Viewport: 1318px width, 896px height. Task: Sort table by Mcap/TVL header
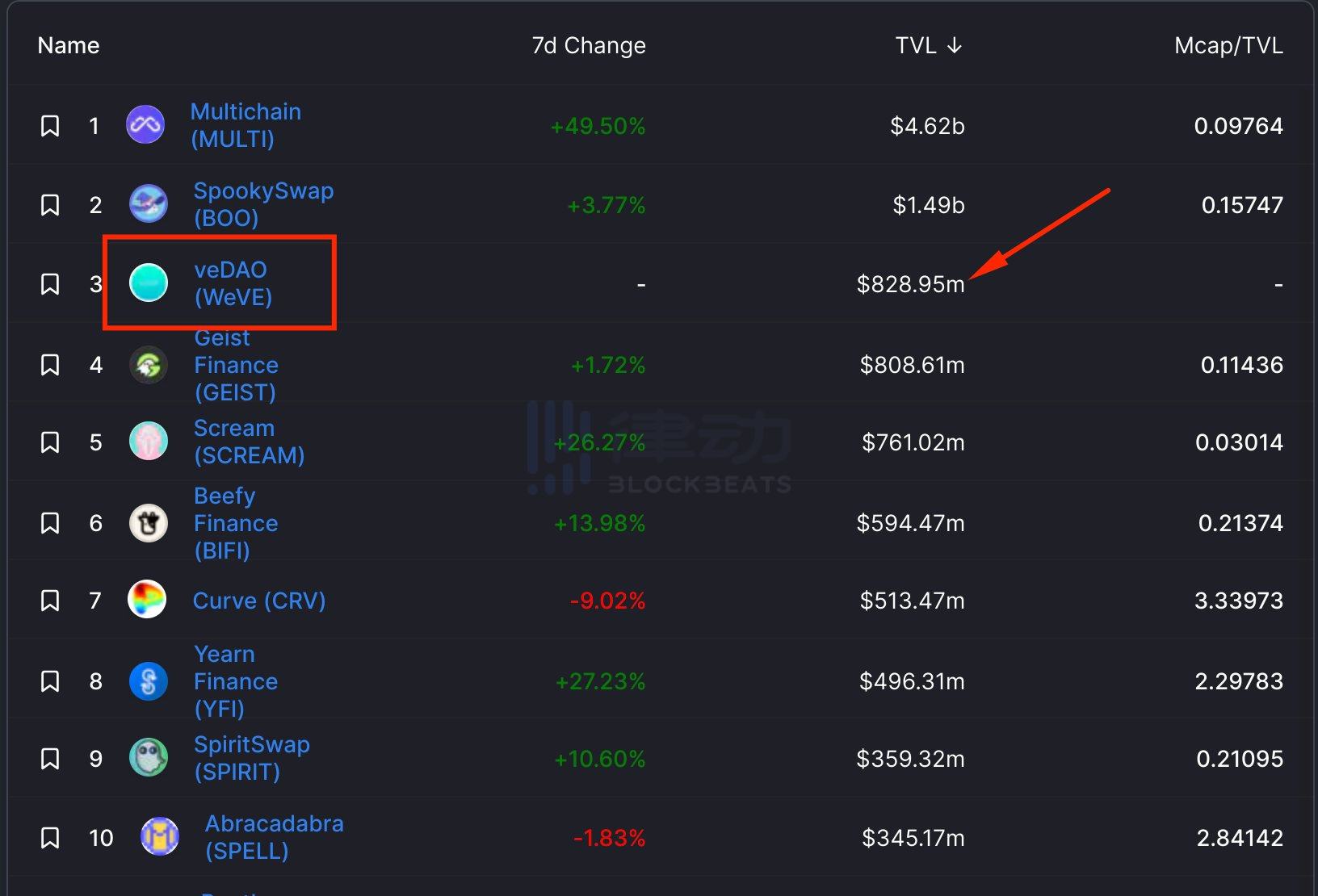click(x=1228, y=45)
